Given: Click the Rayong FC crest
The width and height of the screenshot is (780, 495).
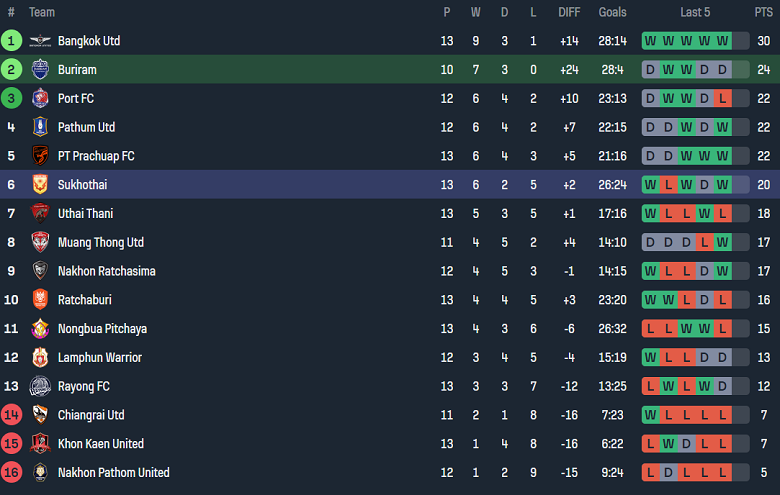Looking at the screenshot, I should tap(40, 387).
